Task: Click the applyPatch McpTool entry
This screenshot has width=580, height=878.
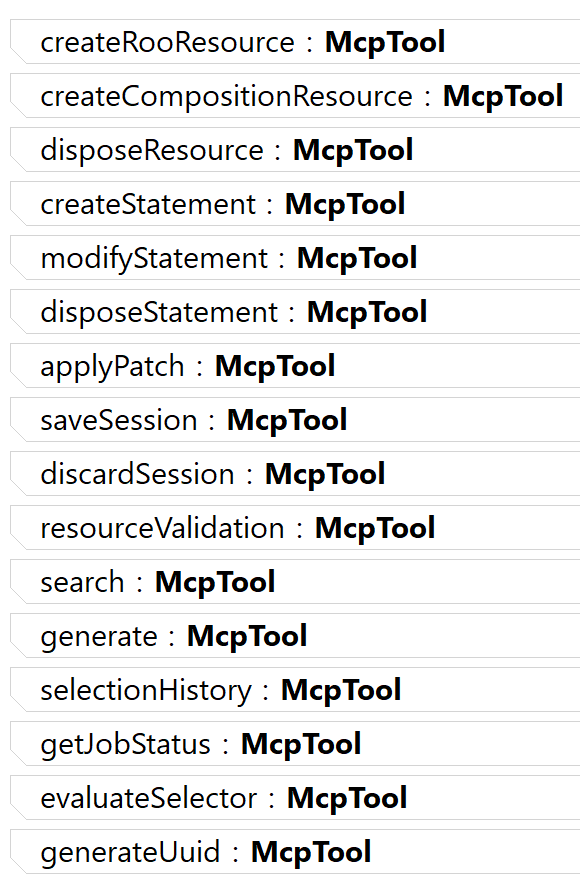Action: point(295,366)
